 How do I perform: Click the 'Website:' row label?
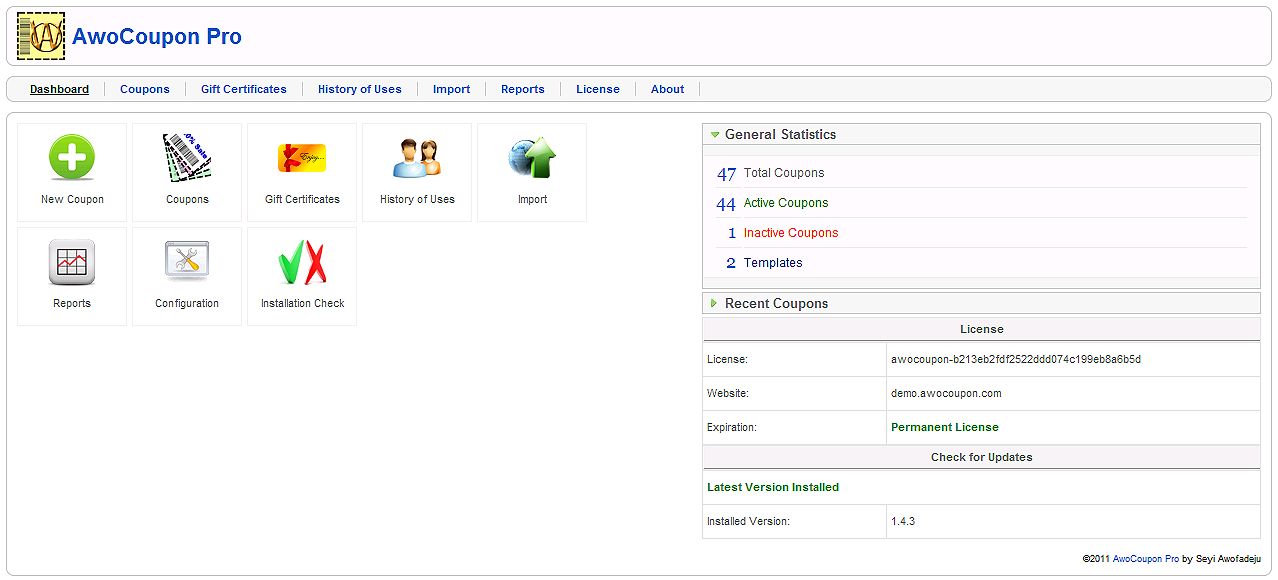728,393
